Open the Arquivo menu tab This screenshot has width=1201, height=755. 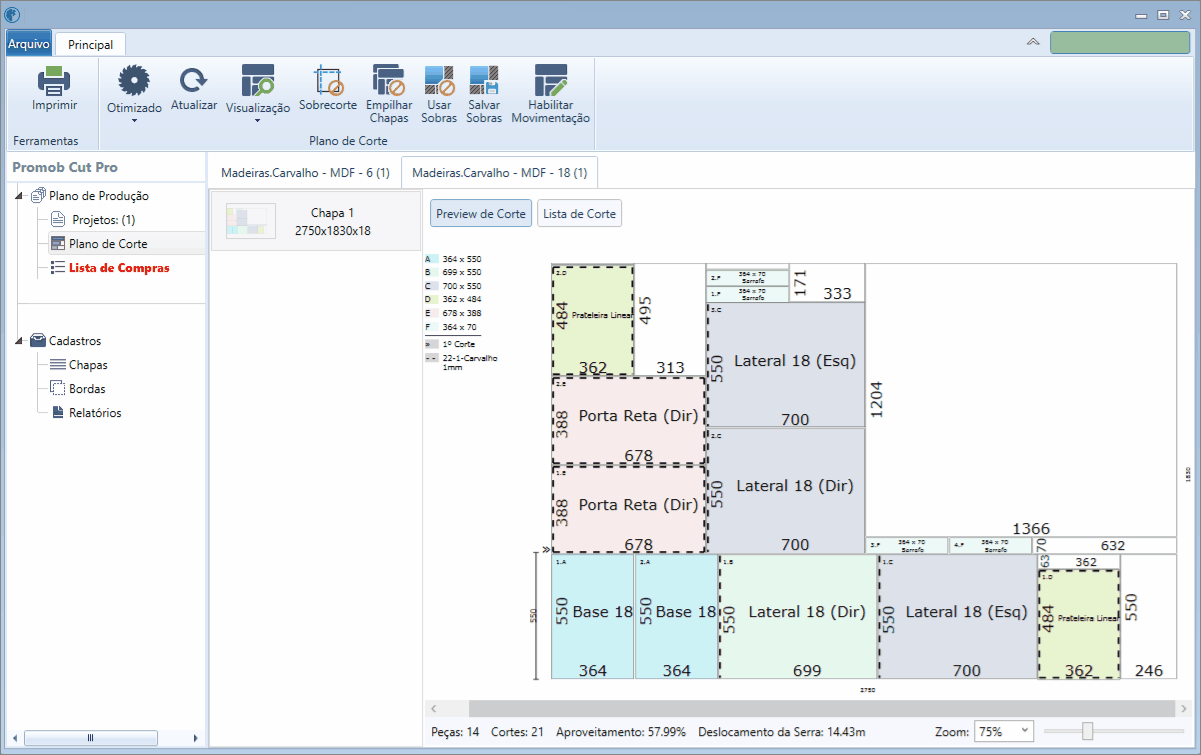point(28,44)
